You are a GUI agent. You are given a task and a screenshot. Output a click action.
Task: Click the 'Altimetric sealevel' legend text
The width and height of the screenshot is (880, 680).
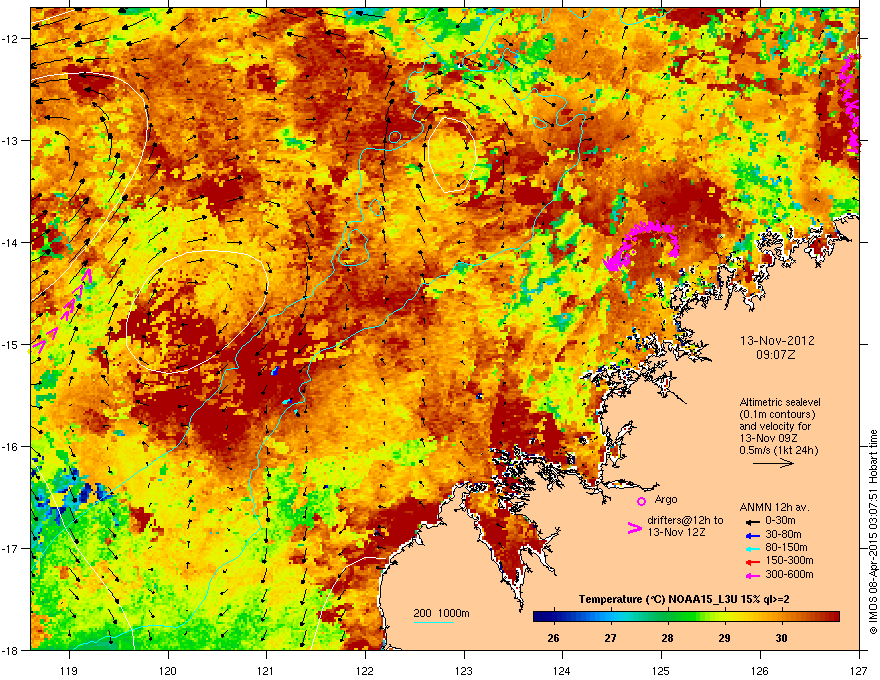(780, 402)
